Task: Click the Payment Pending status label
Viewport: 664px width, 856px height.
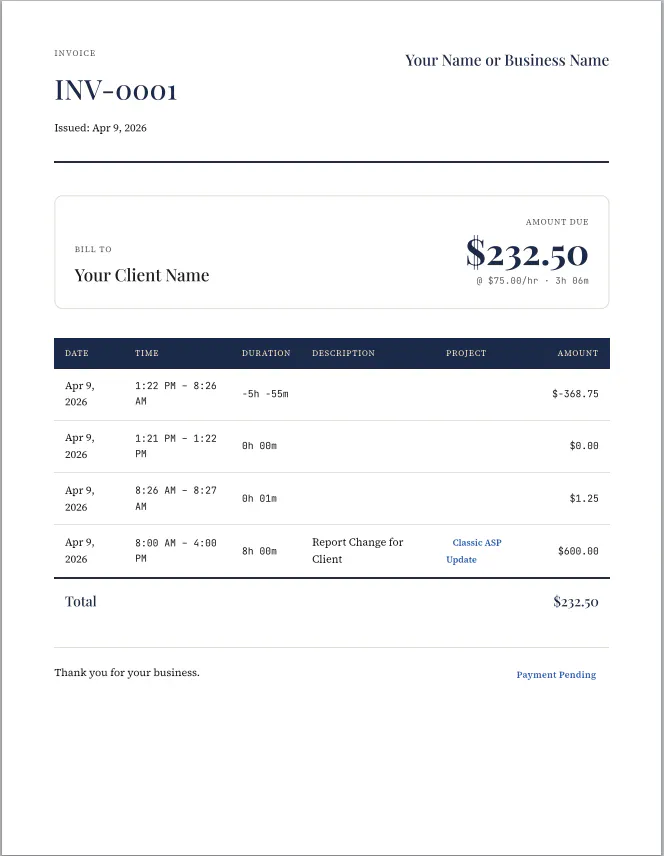Action: 556,675
